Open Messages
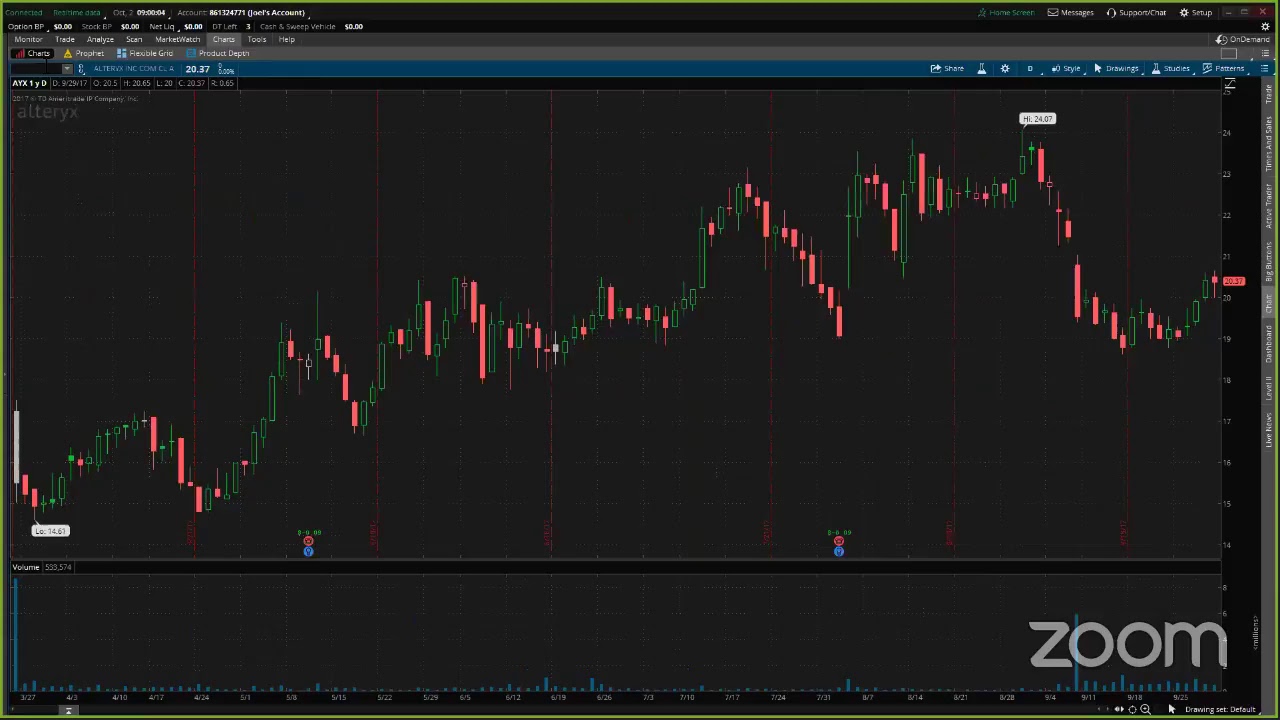This screenshot has width=1280, height=720. (1071, 12)
